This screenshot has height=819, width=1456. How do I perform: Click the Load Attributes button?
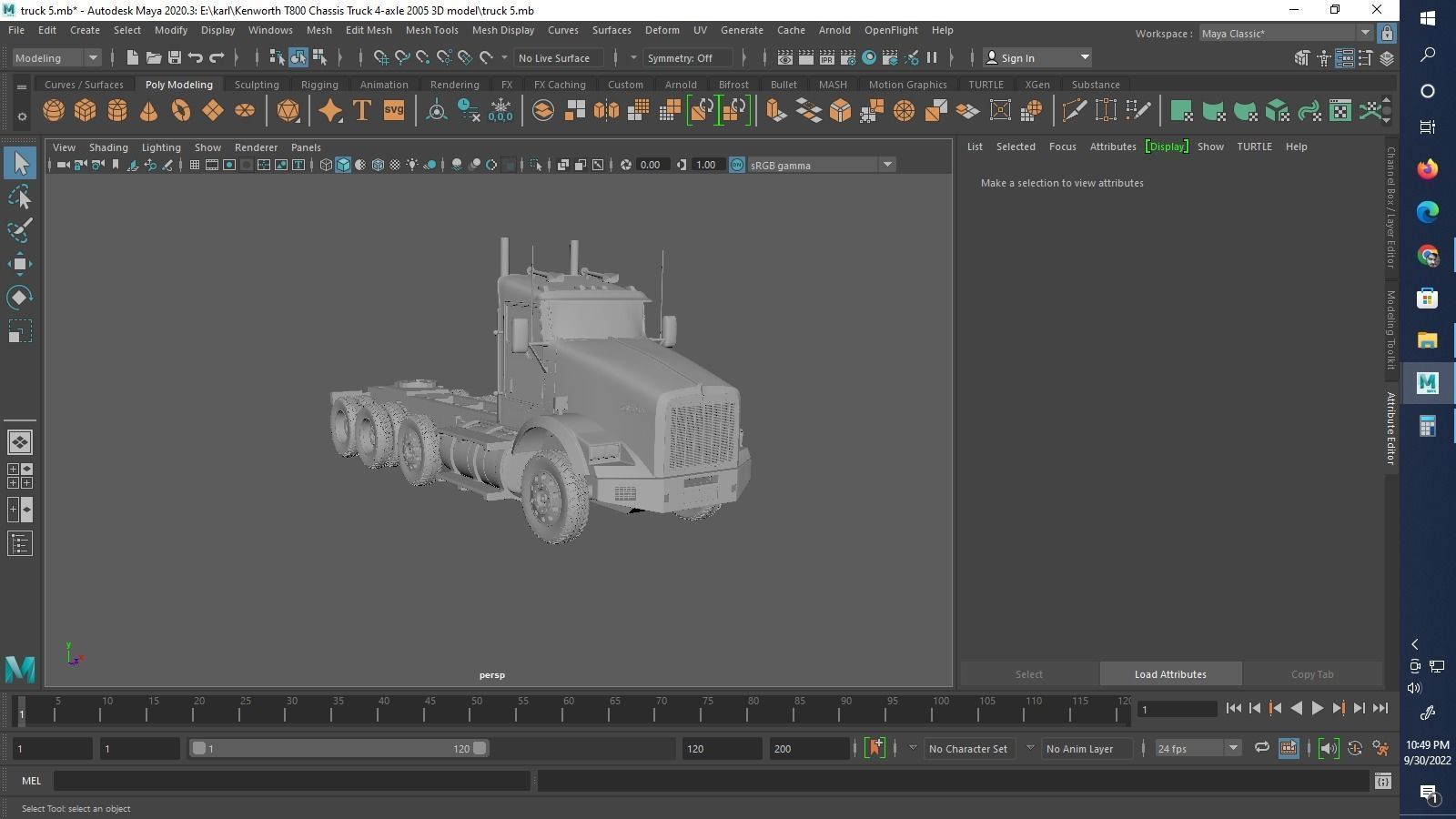point(1170,674)
